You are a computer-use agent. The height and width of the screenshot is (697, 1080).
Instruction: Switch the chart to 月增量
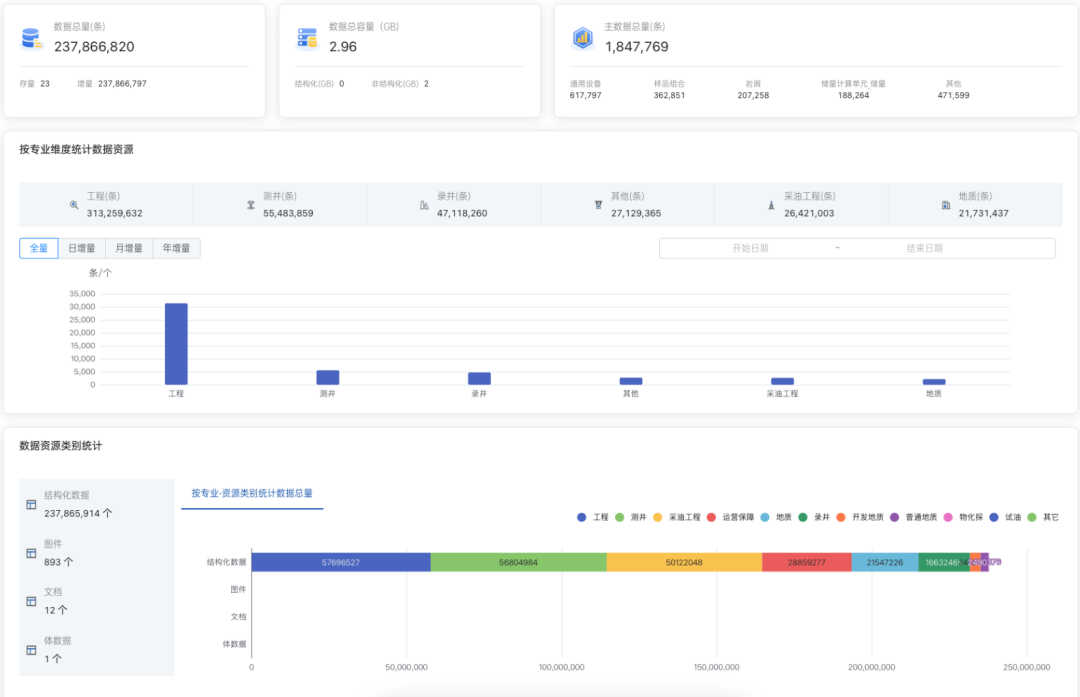(x=128, y=248)
